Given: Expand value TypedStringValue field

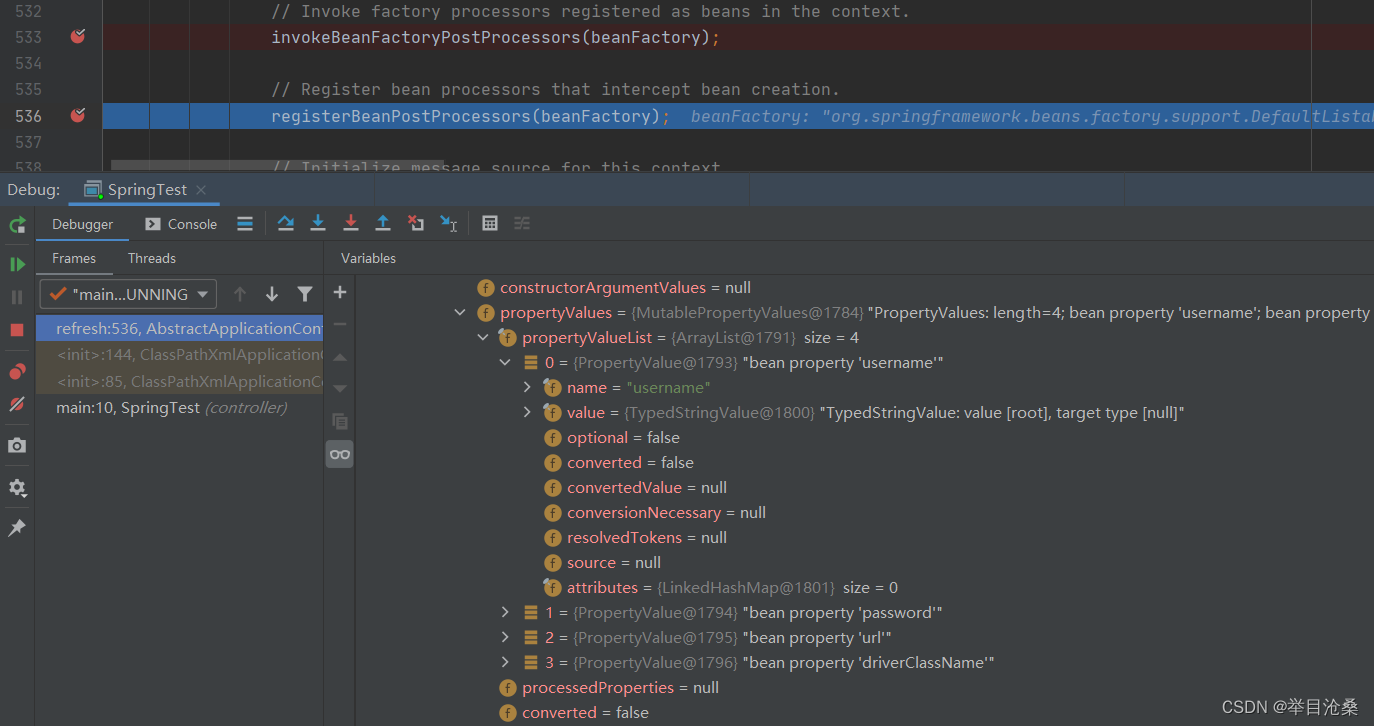Looking at the screenshot, I should point(527,412).
